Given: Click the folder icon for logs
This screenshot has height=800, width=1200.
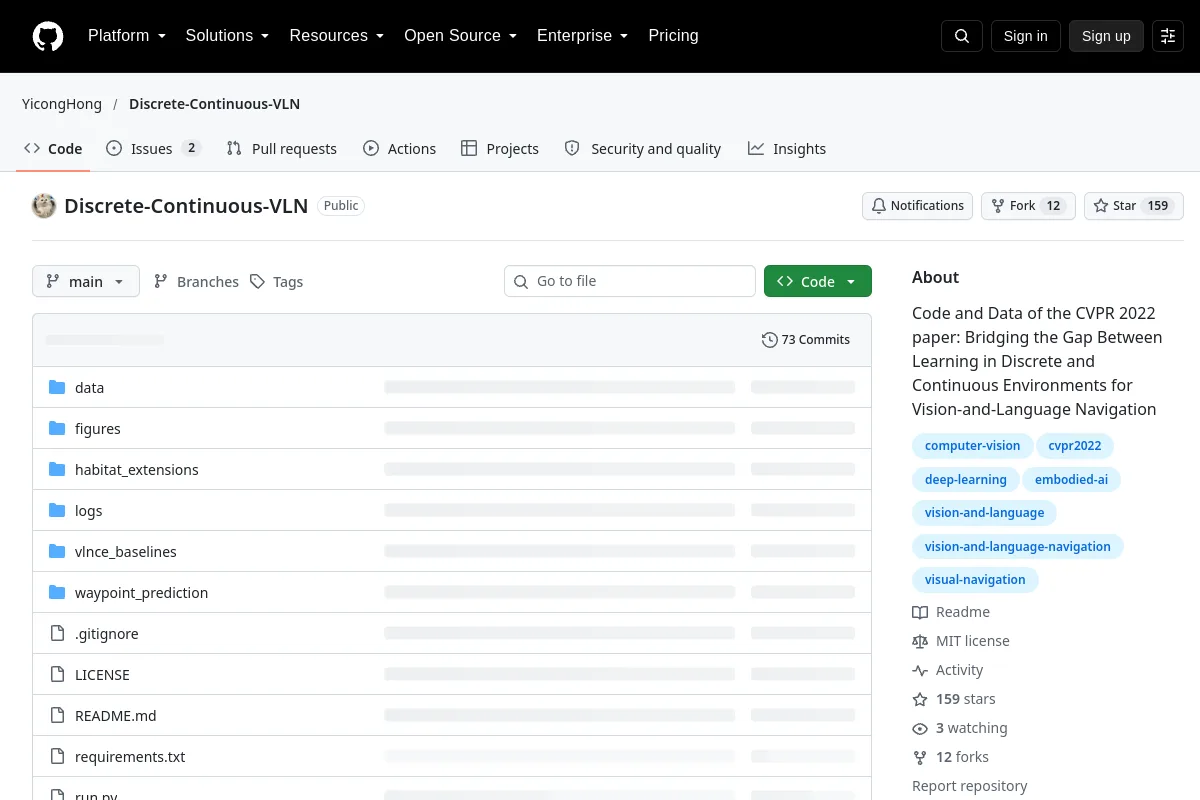Looking at the screenshot, I should point(57,511).
